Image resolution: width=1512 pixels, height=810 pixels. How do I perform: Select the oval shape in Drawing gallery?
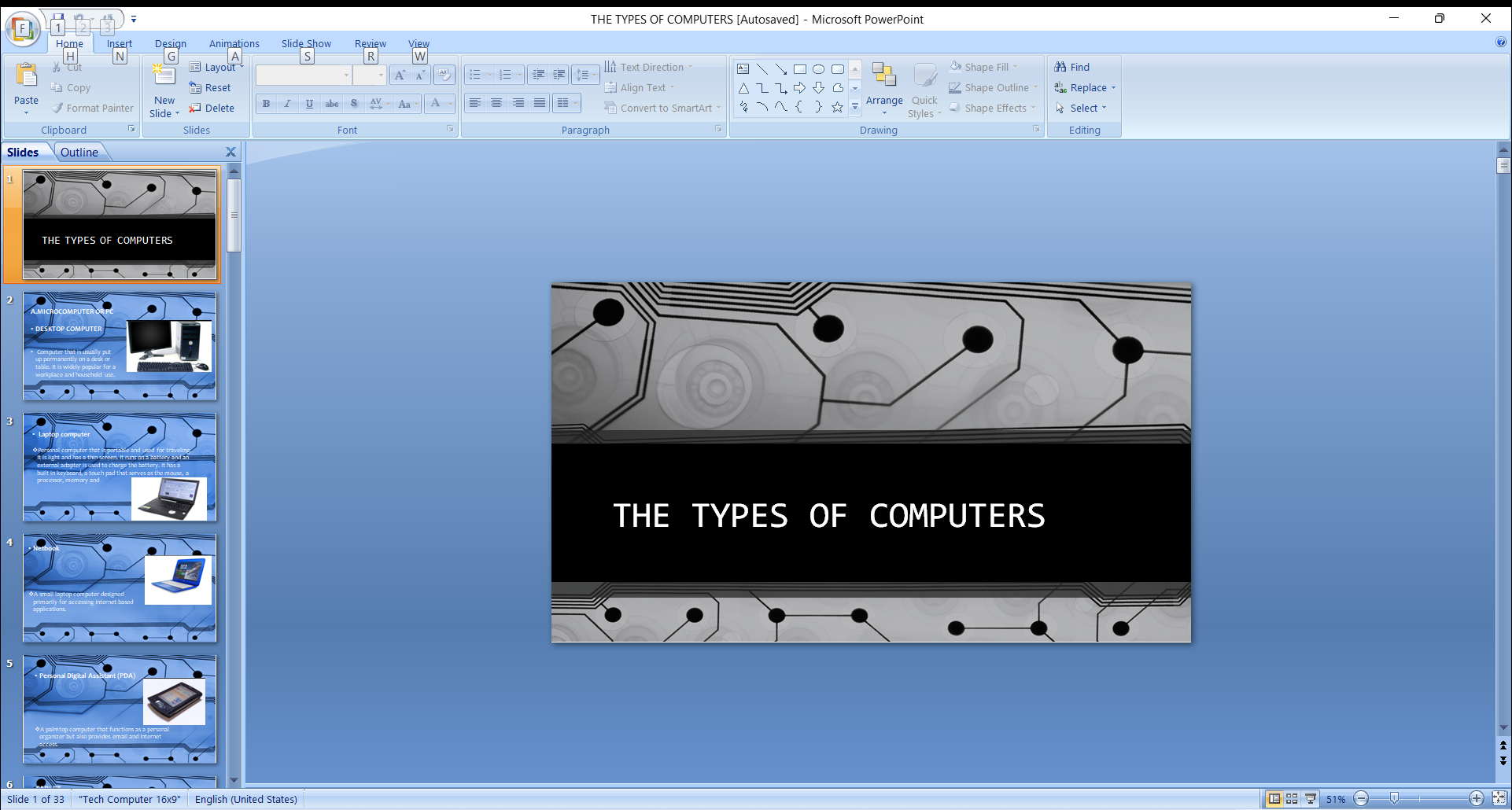[x=819, y=69]
